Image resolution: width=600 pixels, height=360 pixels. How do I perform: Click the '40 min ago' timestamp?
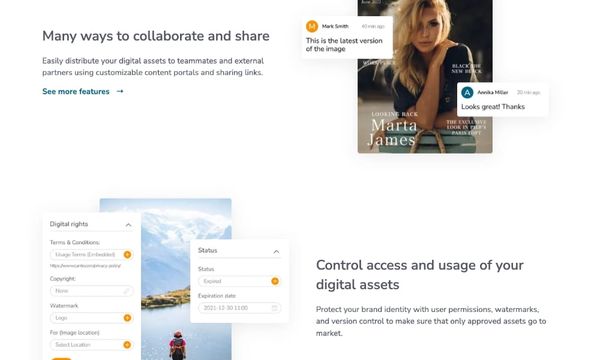coord(373,26)
